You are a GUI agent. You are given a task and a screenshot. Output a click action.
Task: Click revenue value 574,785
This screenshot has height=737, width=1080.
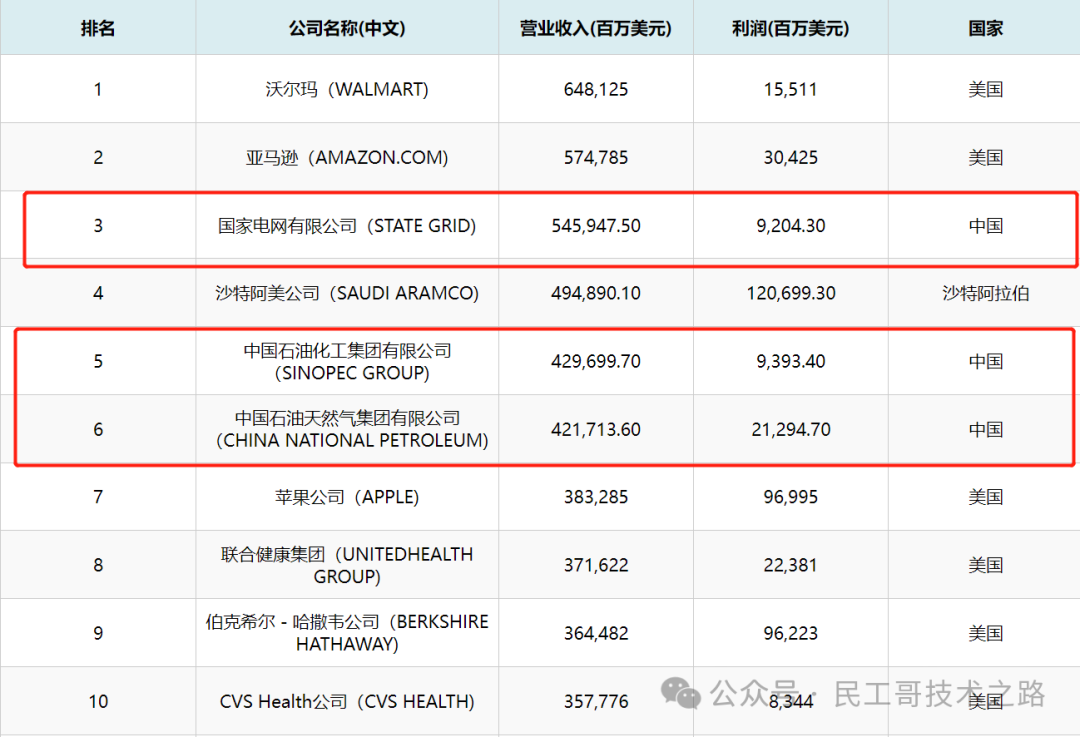click(x=596, y=158)
